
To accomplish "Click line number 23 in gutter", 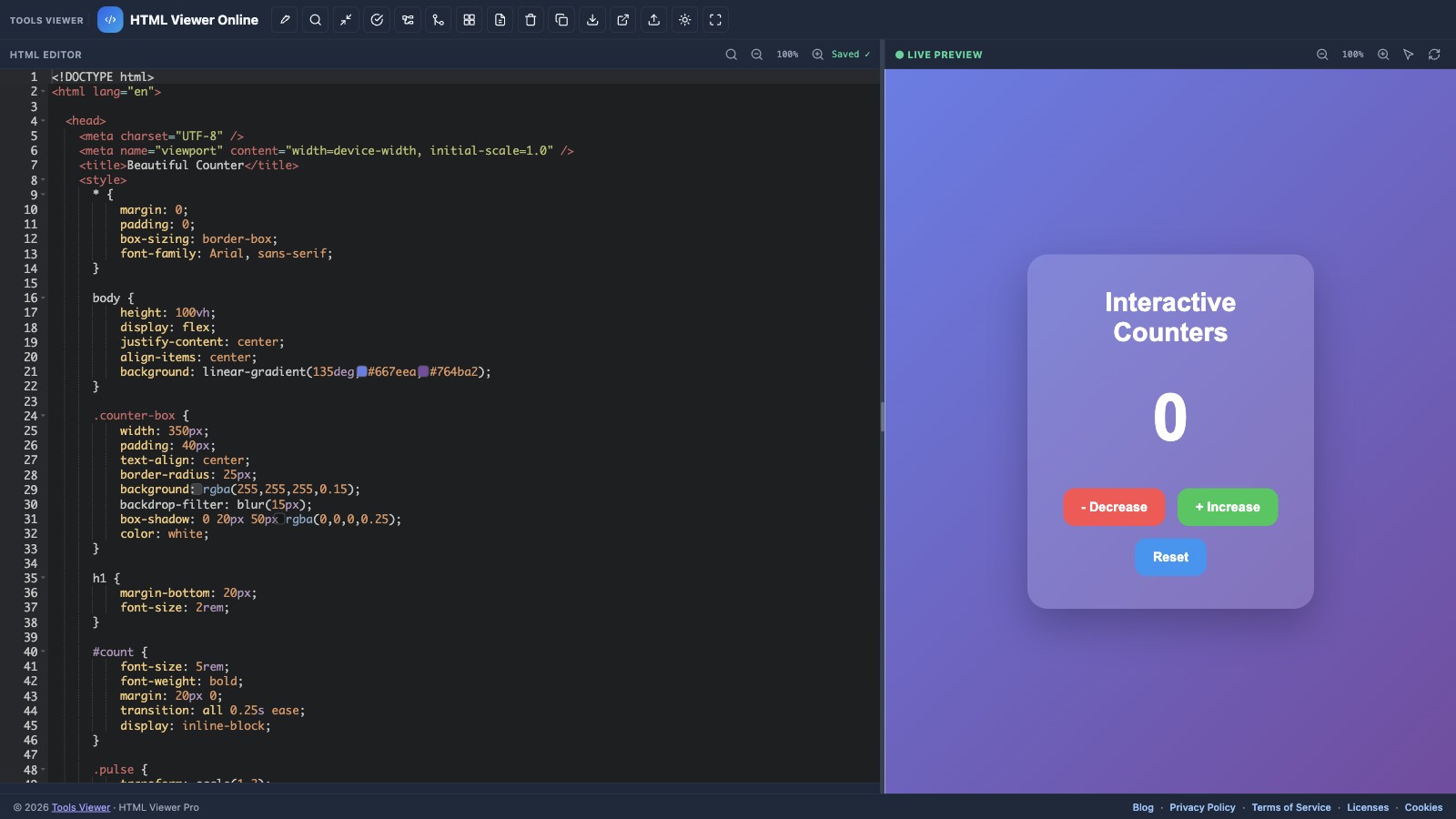I will click(30, 401).
